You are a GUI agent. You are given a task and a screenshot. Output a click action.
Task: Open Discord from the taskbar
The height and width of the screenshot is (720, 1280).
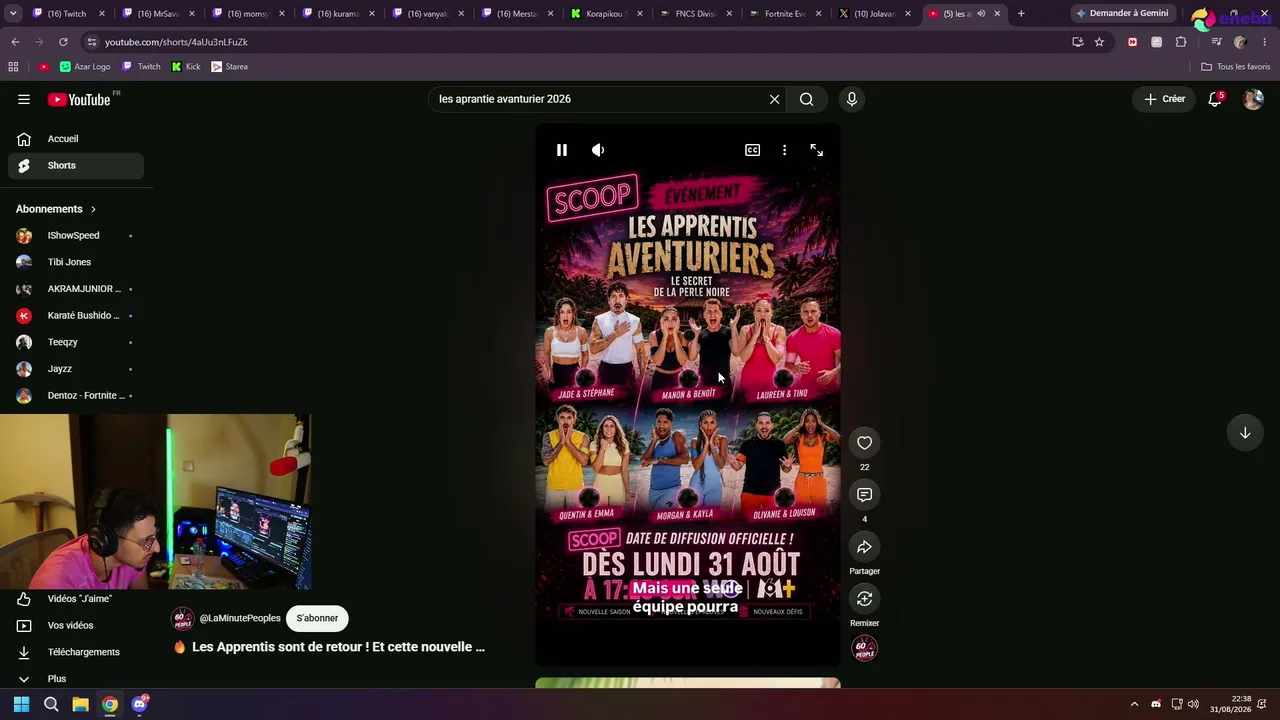pyautogui.click(x=139, y=704)
